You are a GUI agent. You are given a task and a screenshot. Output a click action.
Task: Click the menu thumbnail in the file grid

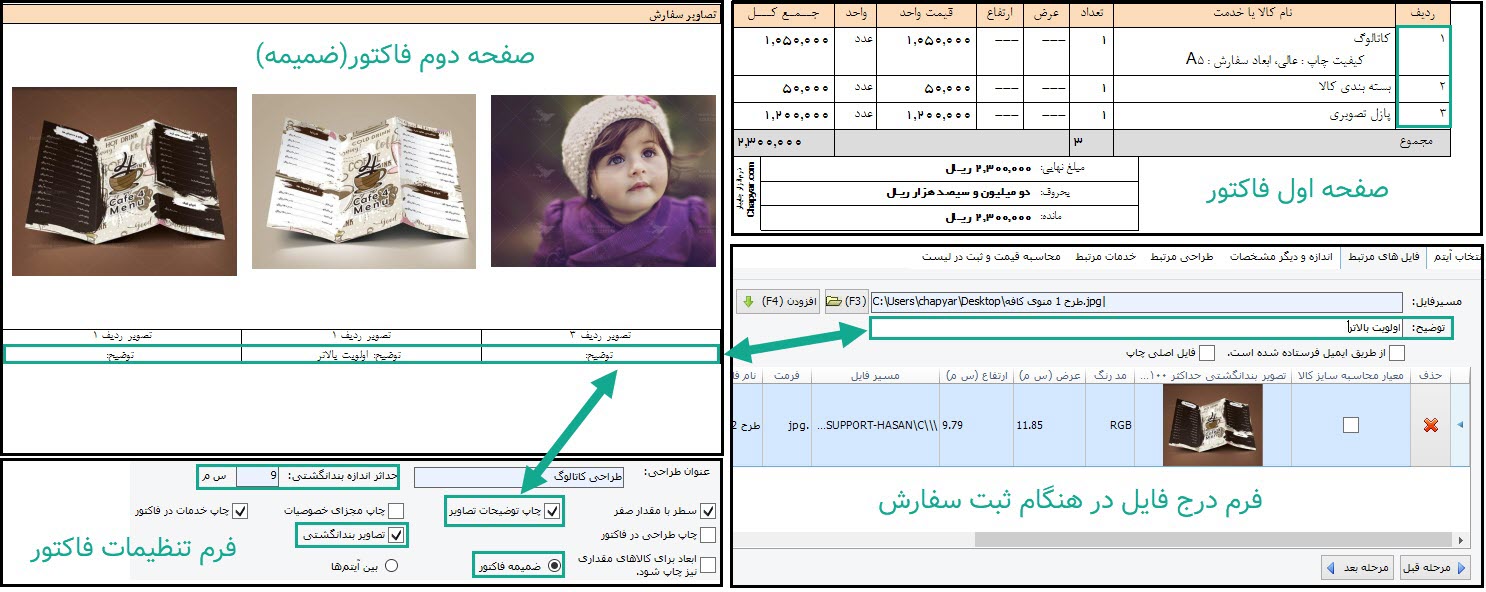pyautogui.click(x=1212, y=425)
